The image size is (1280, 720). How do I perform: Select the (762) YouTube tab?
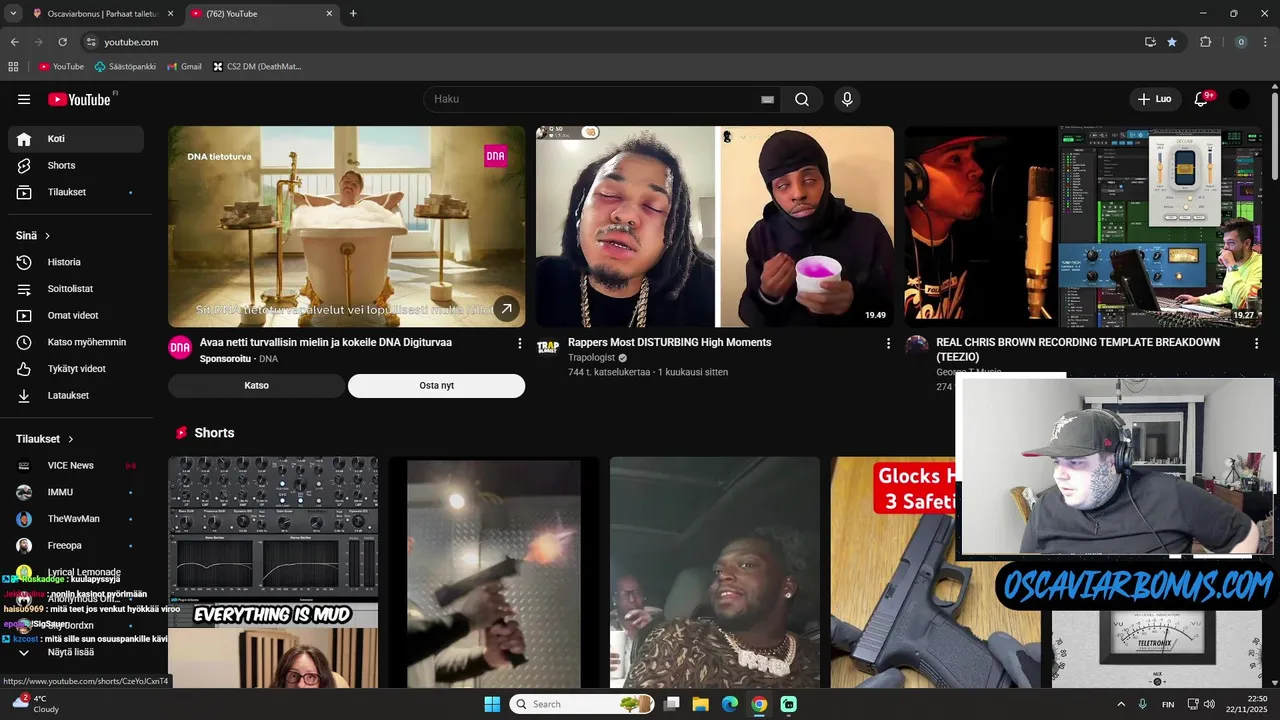(x=261, y=13)
